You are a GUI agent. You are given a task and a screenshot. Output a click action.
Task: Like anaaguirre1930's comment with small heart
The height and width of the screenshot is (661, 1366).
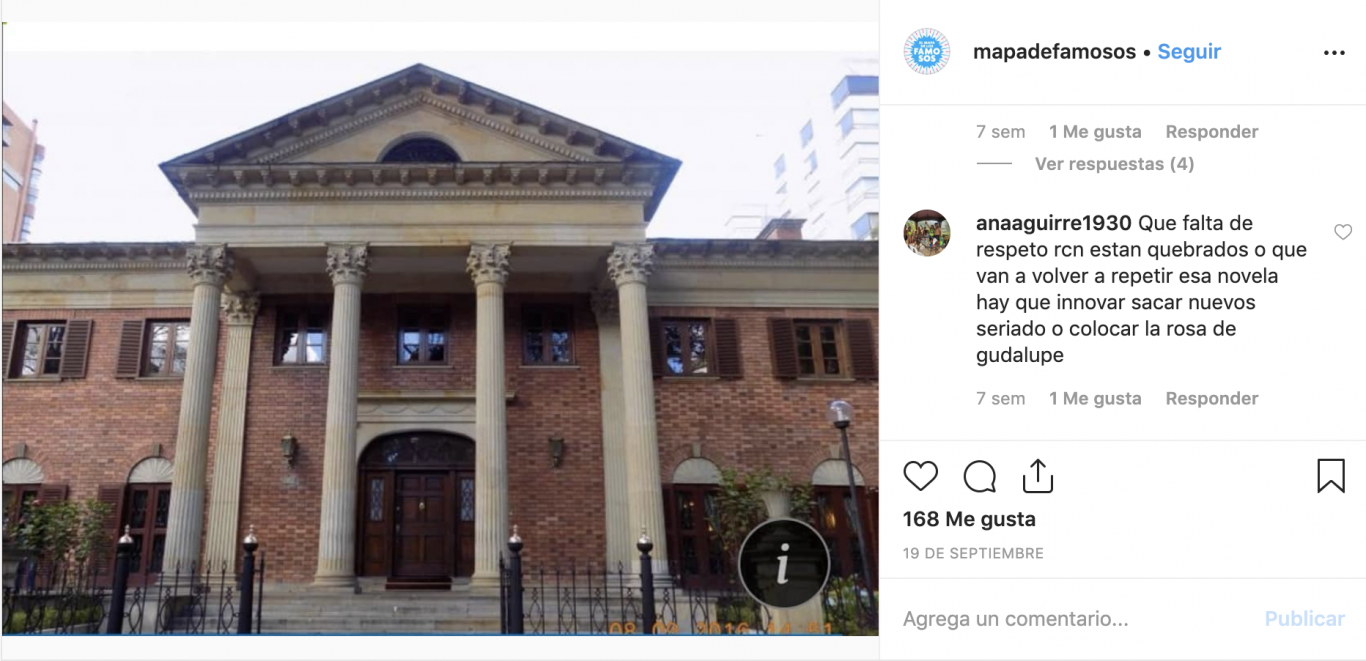[1343, 232]
